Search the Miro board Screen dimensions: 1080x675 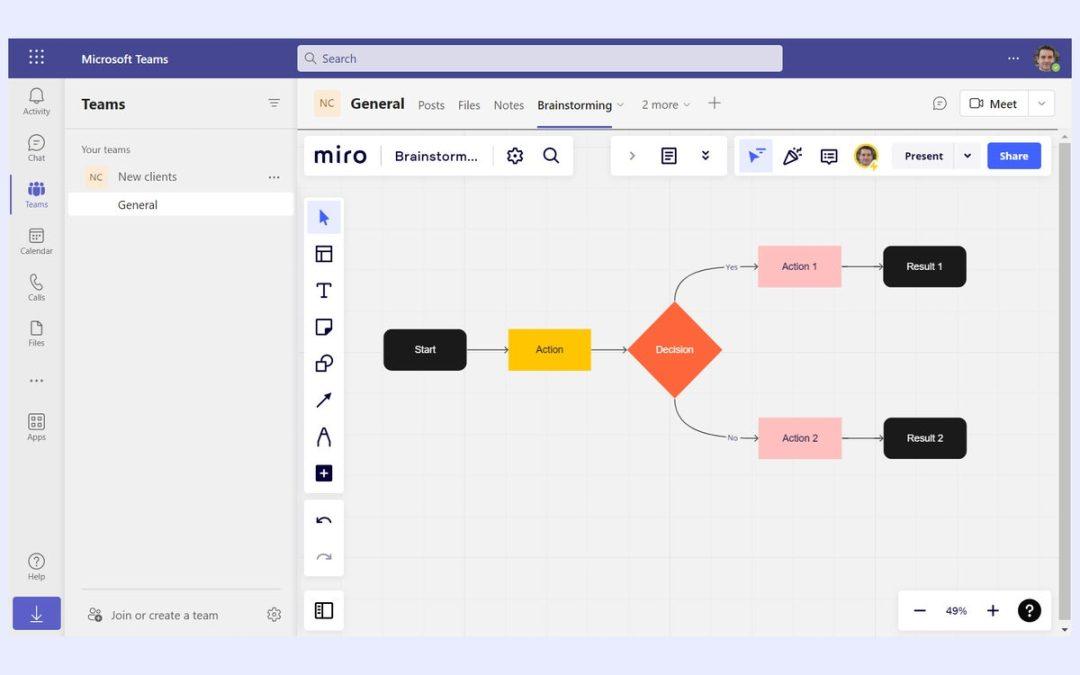(x=551, y=156)
